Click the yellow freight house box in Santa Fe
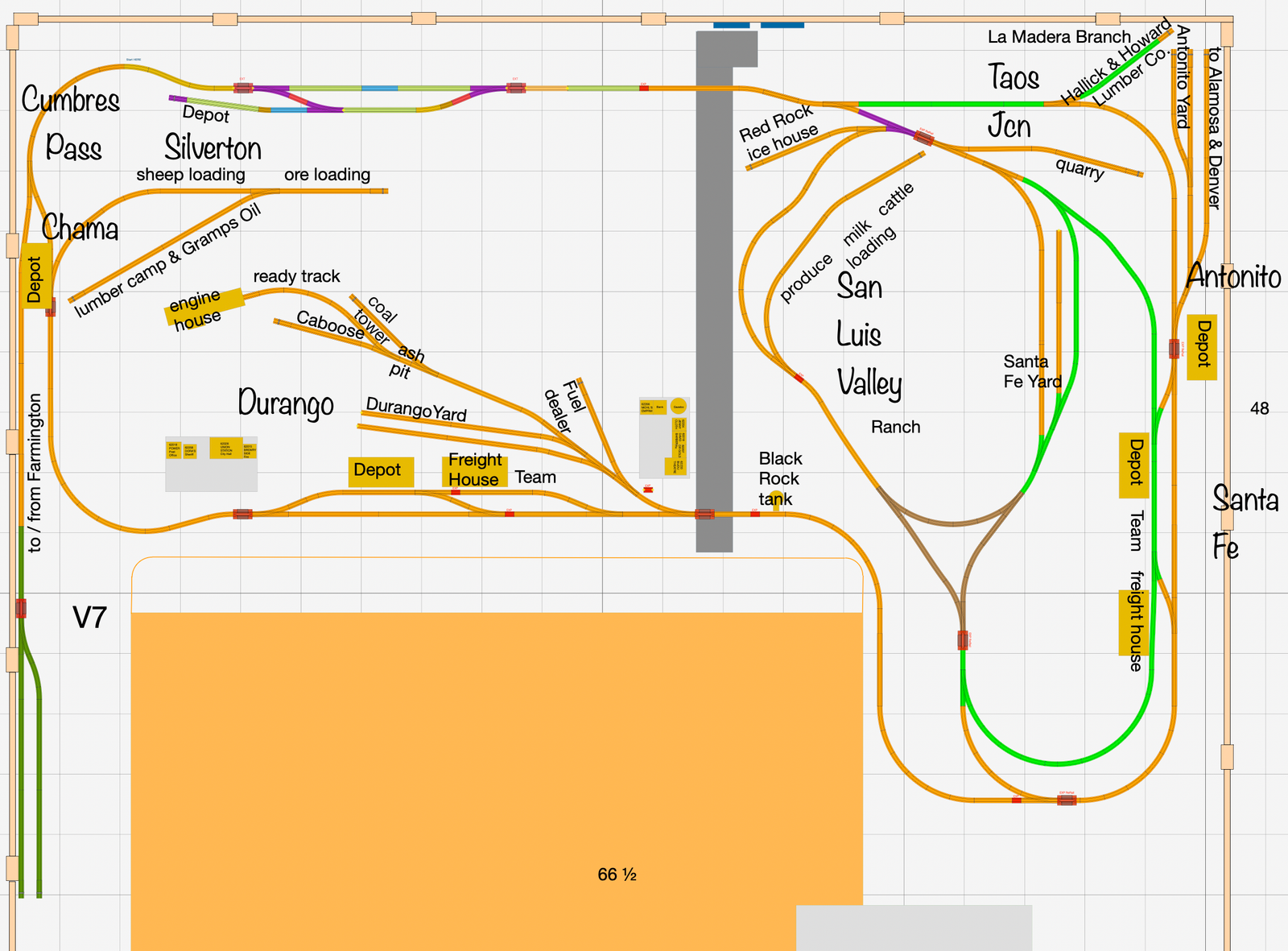The image size is (1288, 951). point(1134,622)
